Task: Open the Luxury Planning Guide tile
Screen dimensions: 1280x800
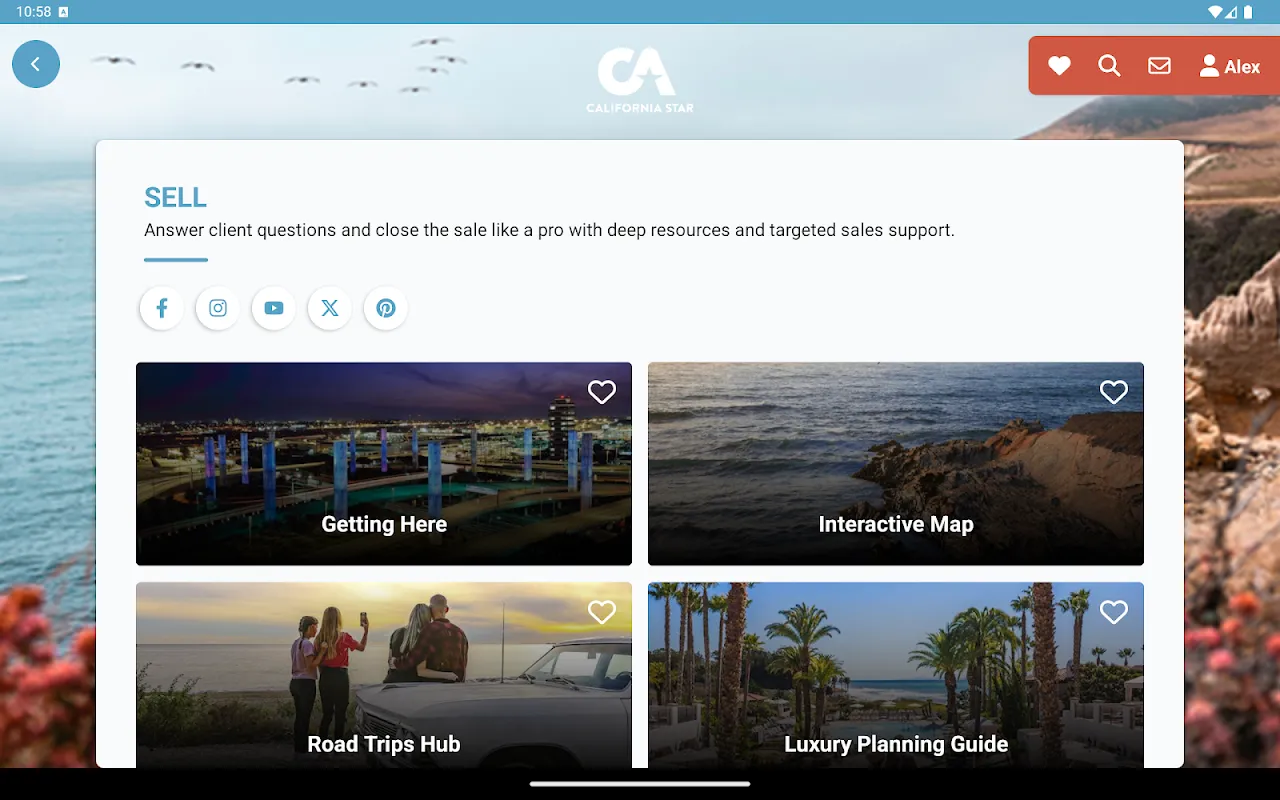Action: coord(896,675)
